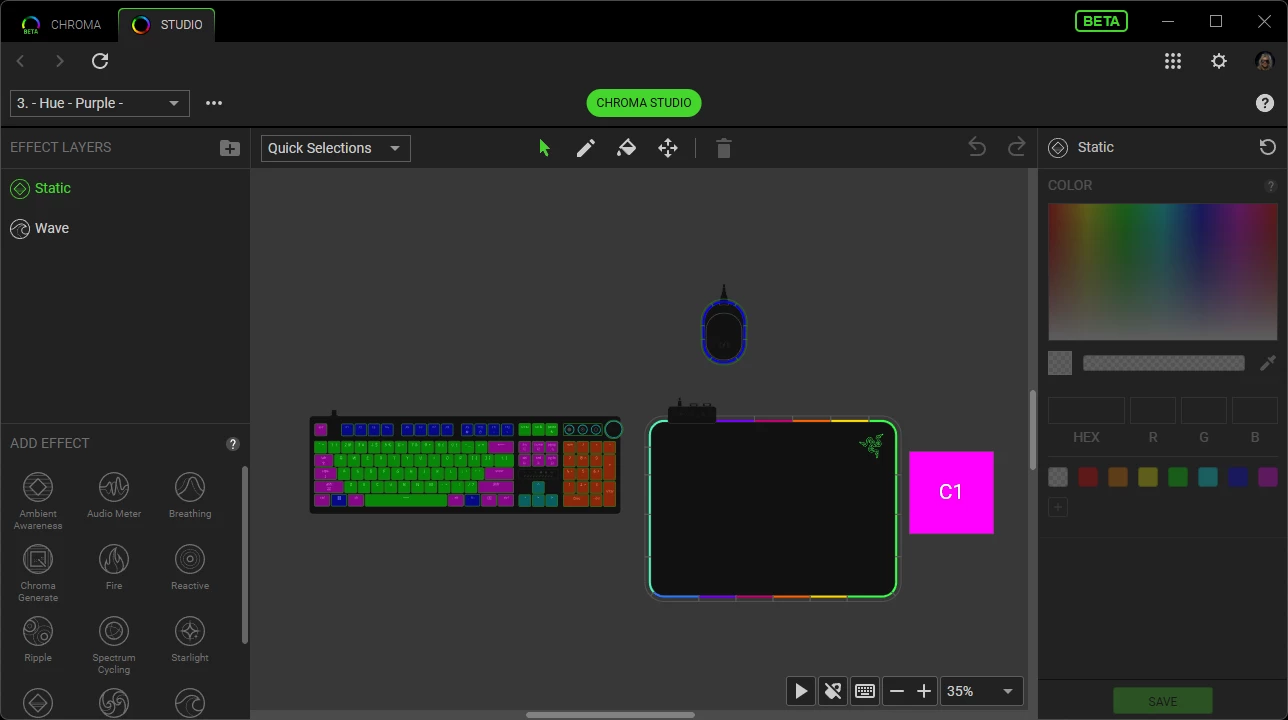The width and height of the screenshot is (1288, 720).
Task: Add the Breathing effect
Action: coord(190,495)
